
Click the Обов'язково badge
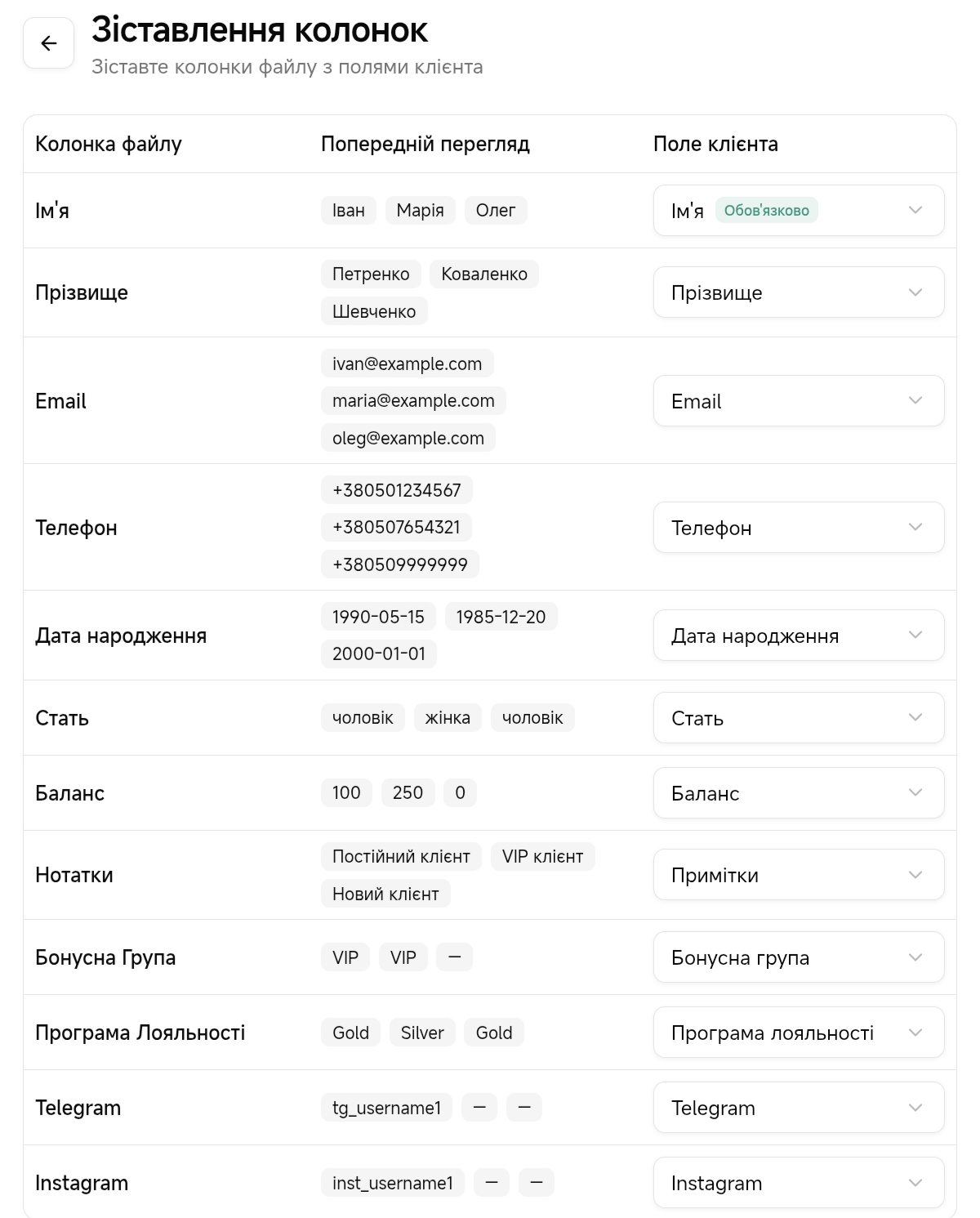coord(766,211)
